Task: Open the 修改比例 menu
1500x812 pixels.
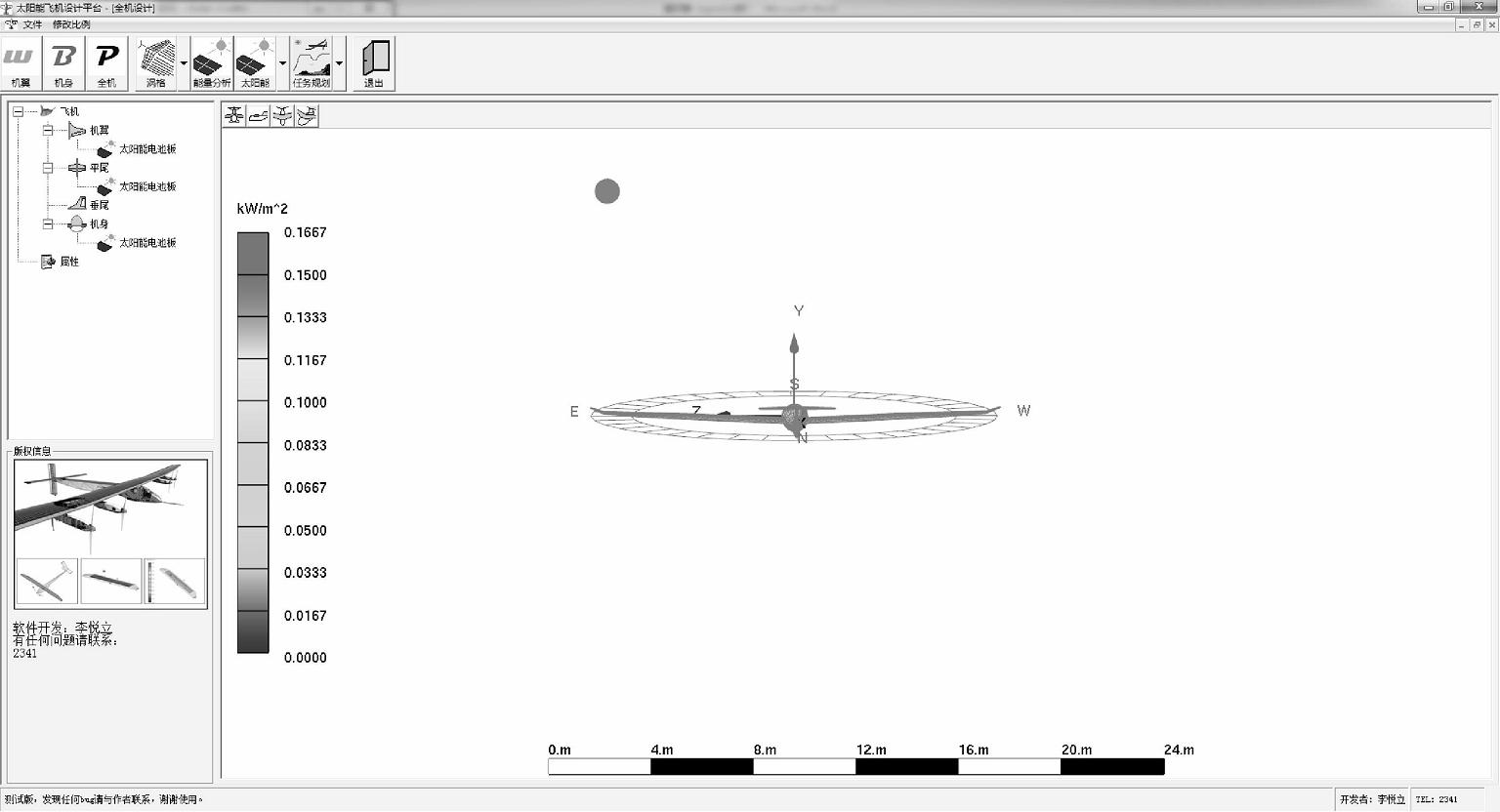Action: (x=71, y=24)
